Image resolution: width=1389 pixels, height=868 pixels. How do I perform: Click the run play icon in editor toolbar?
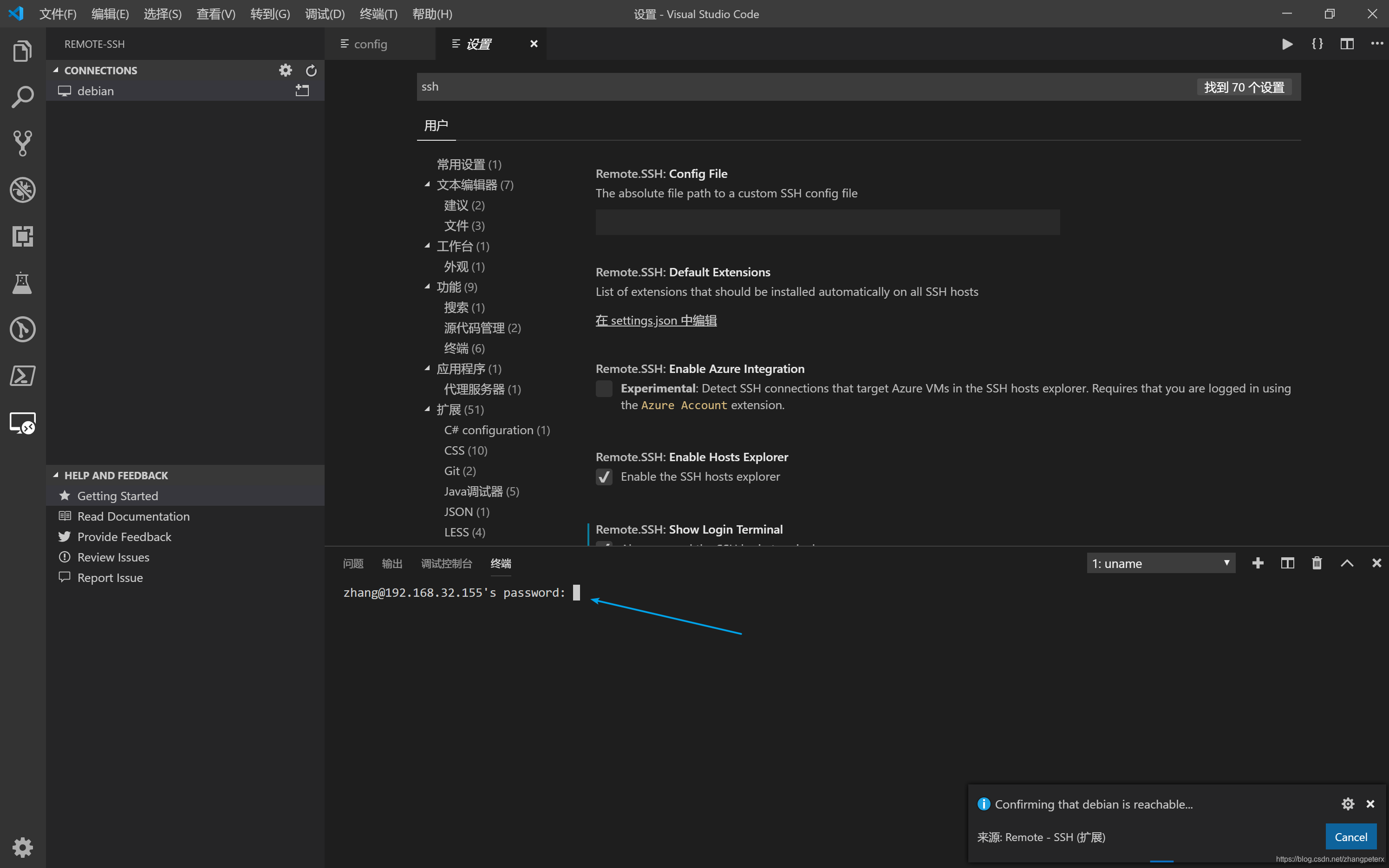coord(1287,44)
